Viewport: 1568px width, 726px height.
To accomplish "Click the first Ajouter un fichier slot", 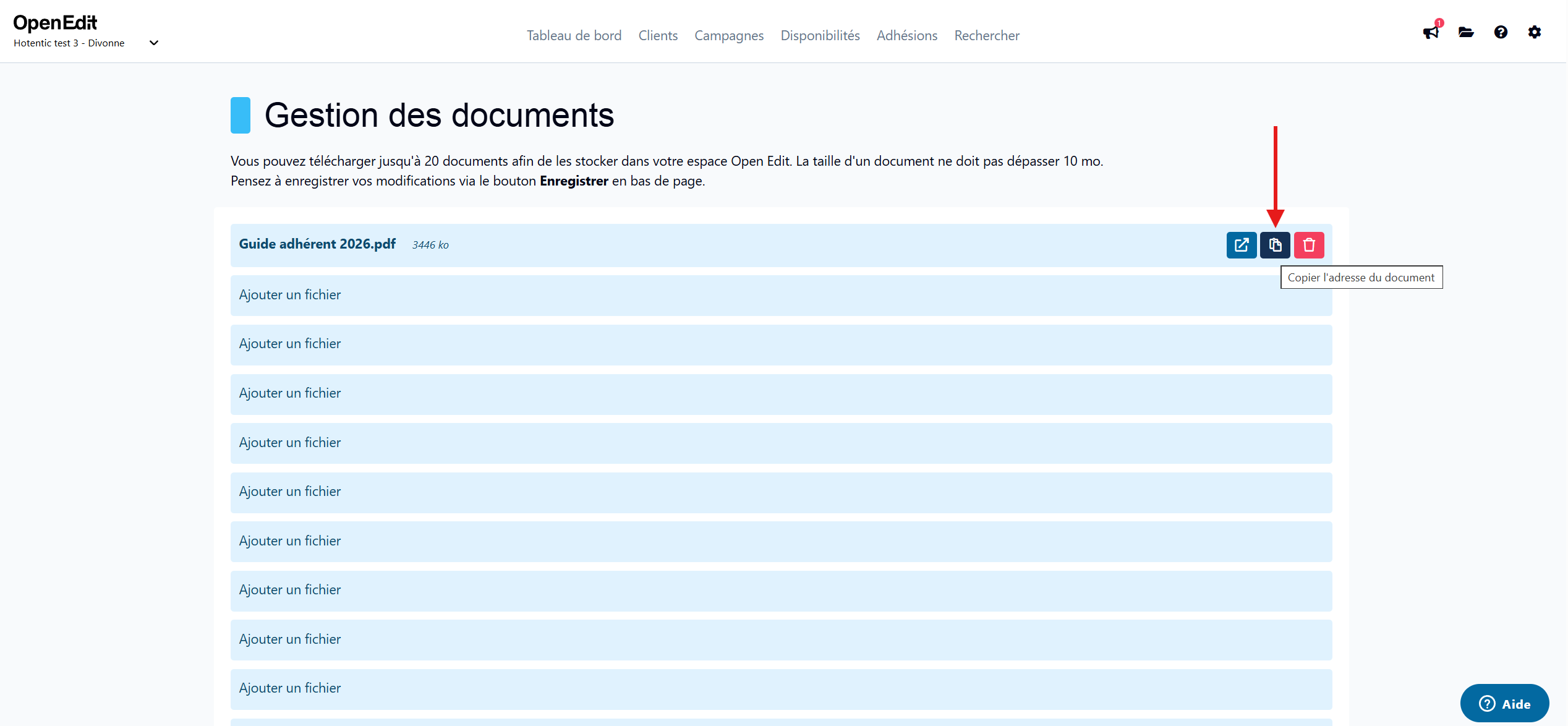I will [x=289, y=295].
